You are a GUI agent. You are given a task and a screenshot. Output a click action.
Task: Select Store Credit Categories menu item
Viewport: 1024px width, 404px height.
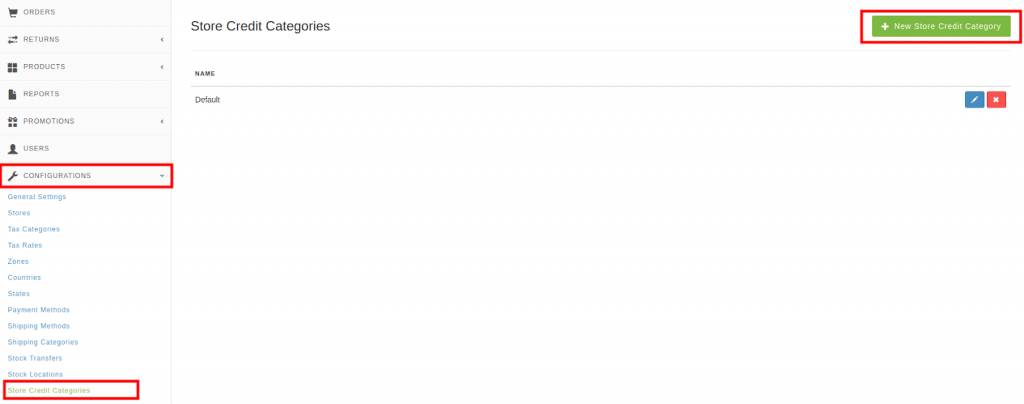click(x=49, y=390)
